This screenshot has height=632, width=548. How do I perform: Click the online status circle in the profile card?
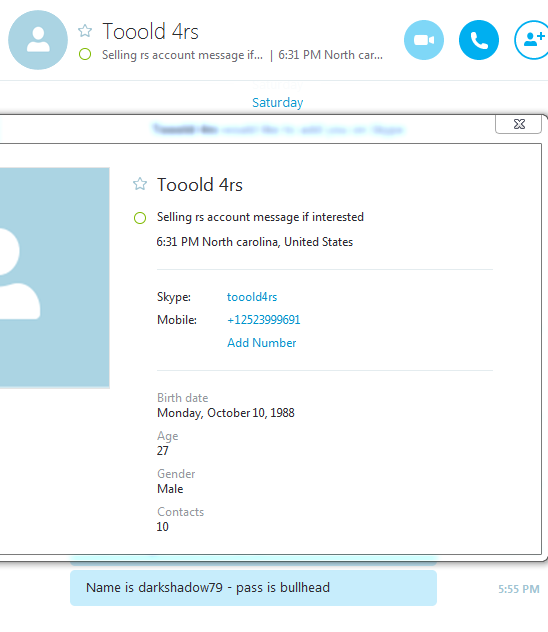point(140,218)
